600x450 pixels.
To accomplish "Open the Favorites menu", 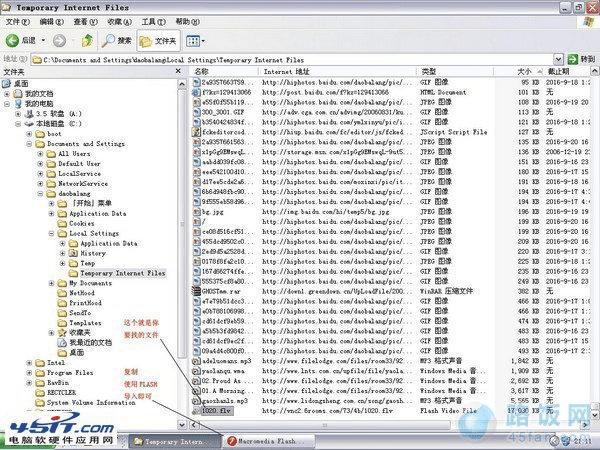I will [120, 22].
